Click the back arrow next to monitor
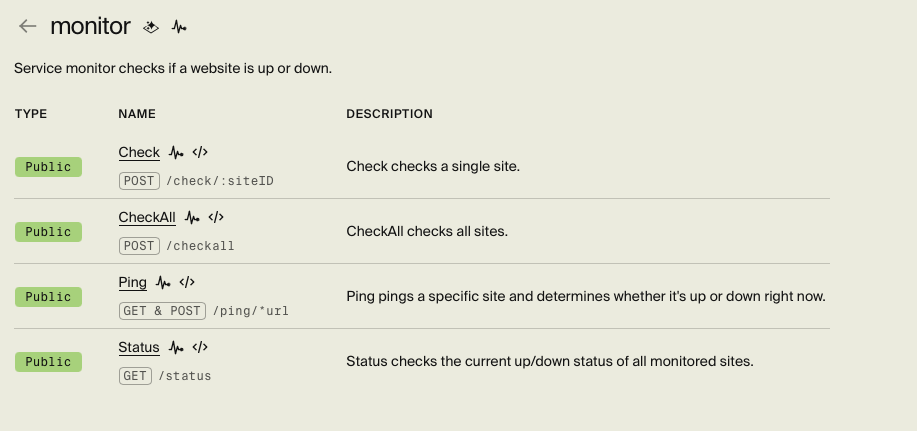The image size is (917, 431). click(x=28, y=27)
